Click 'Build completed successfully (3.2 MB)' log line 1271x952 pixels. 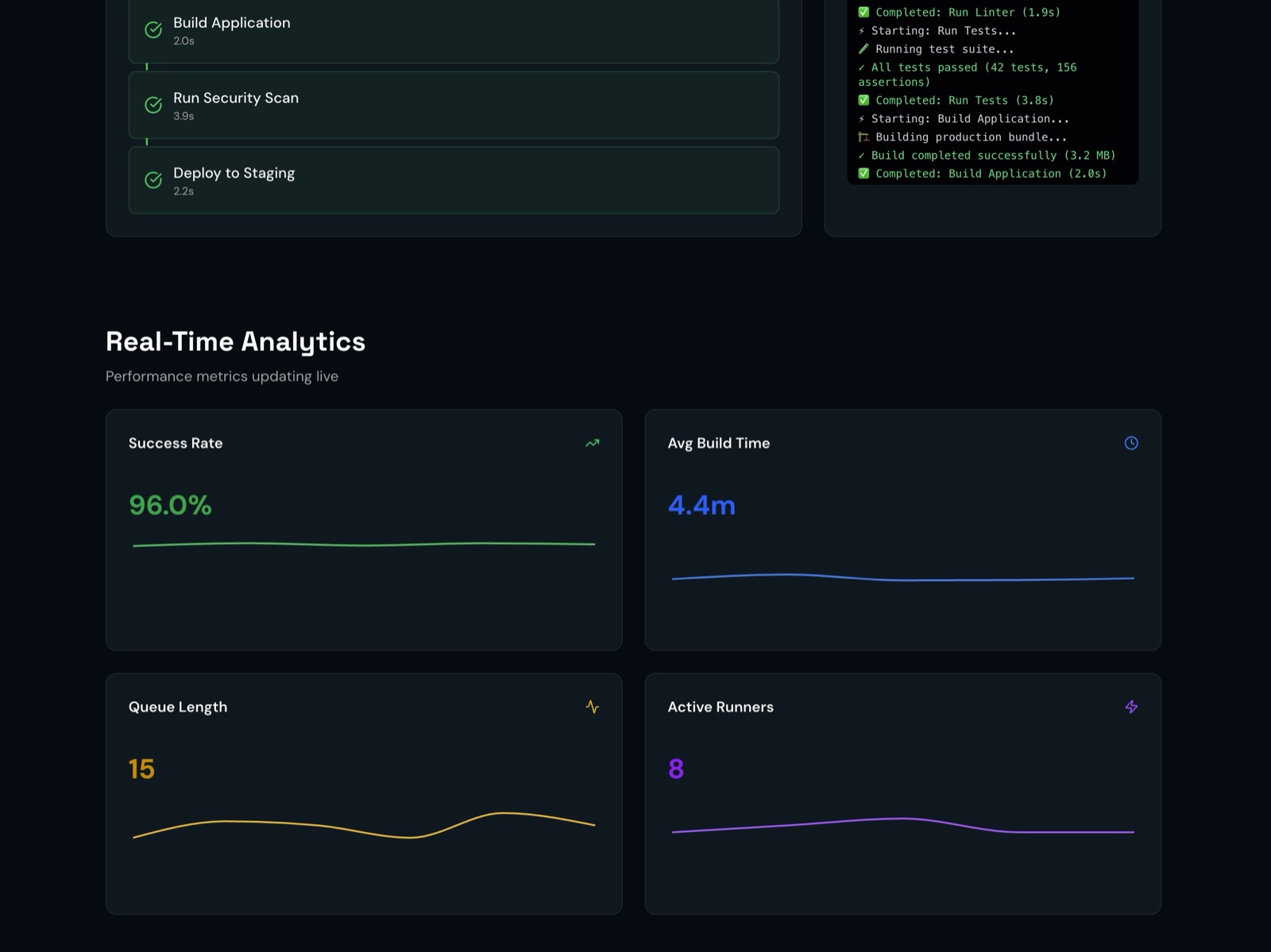tap(987, 155)
